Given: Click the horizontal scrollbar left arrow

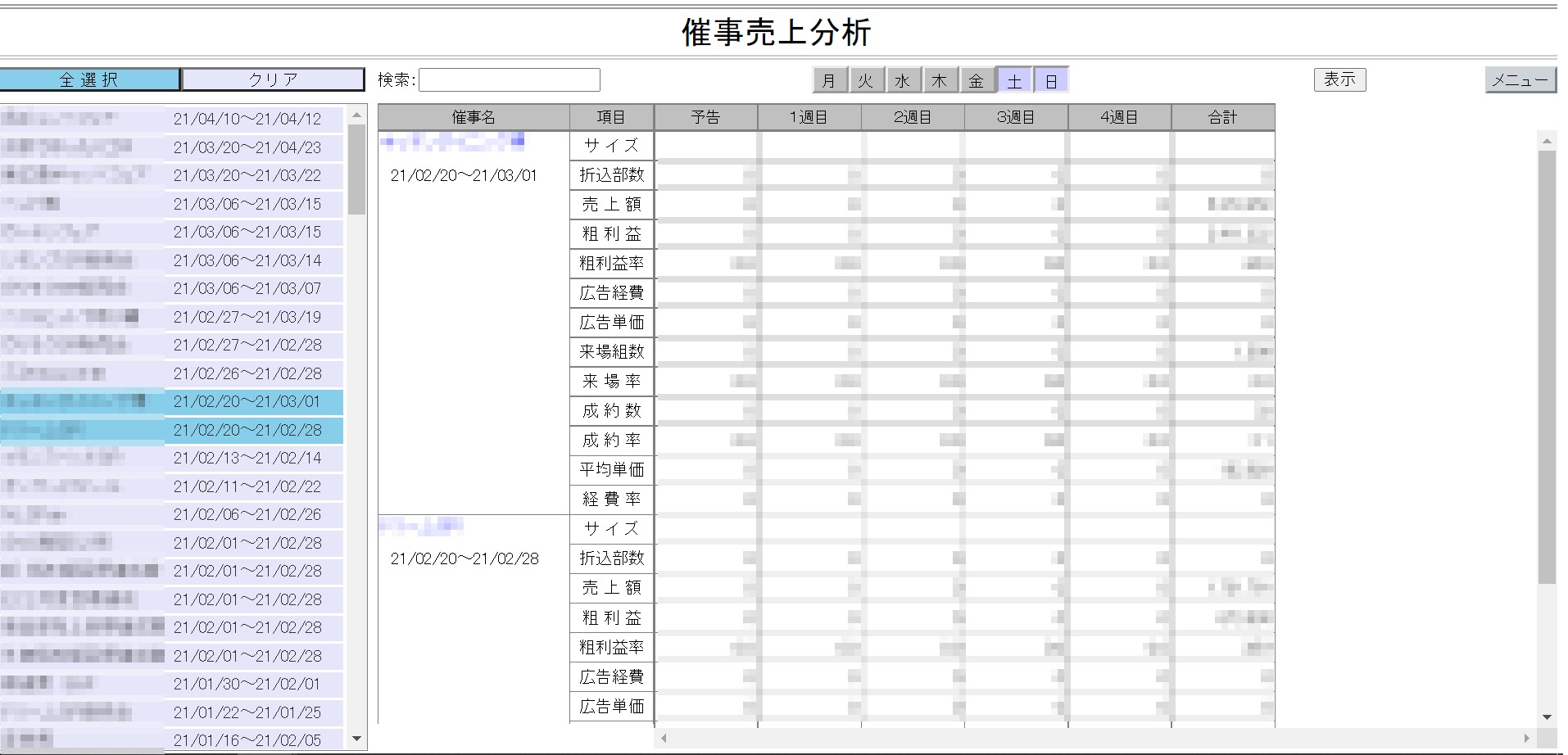Looking at the screenshot, I should (664, 739).
